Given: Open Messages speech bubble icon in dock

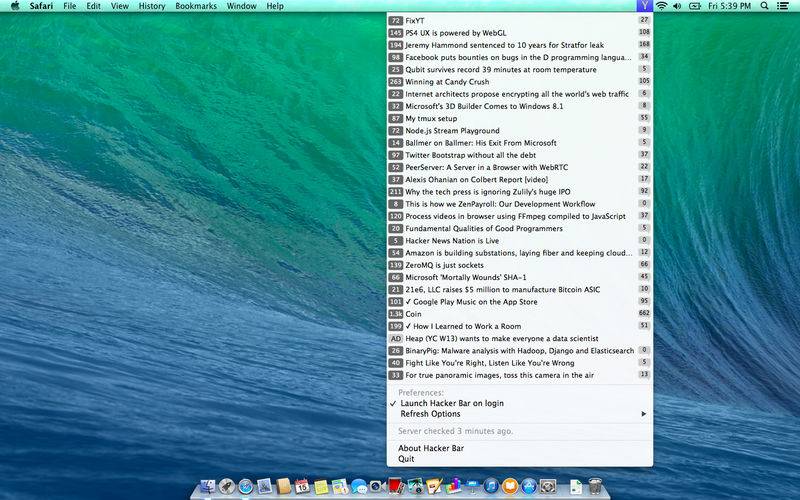Looking at the screenshot, I should coord(359,486).
